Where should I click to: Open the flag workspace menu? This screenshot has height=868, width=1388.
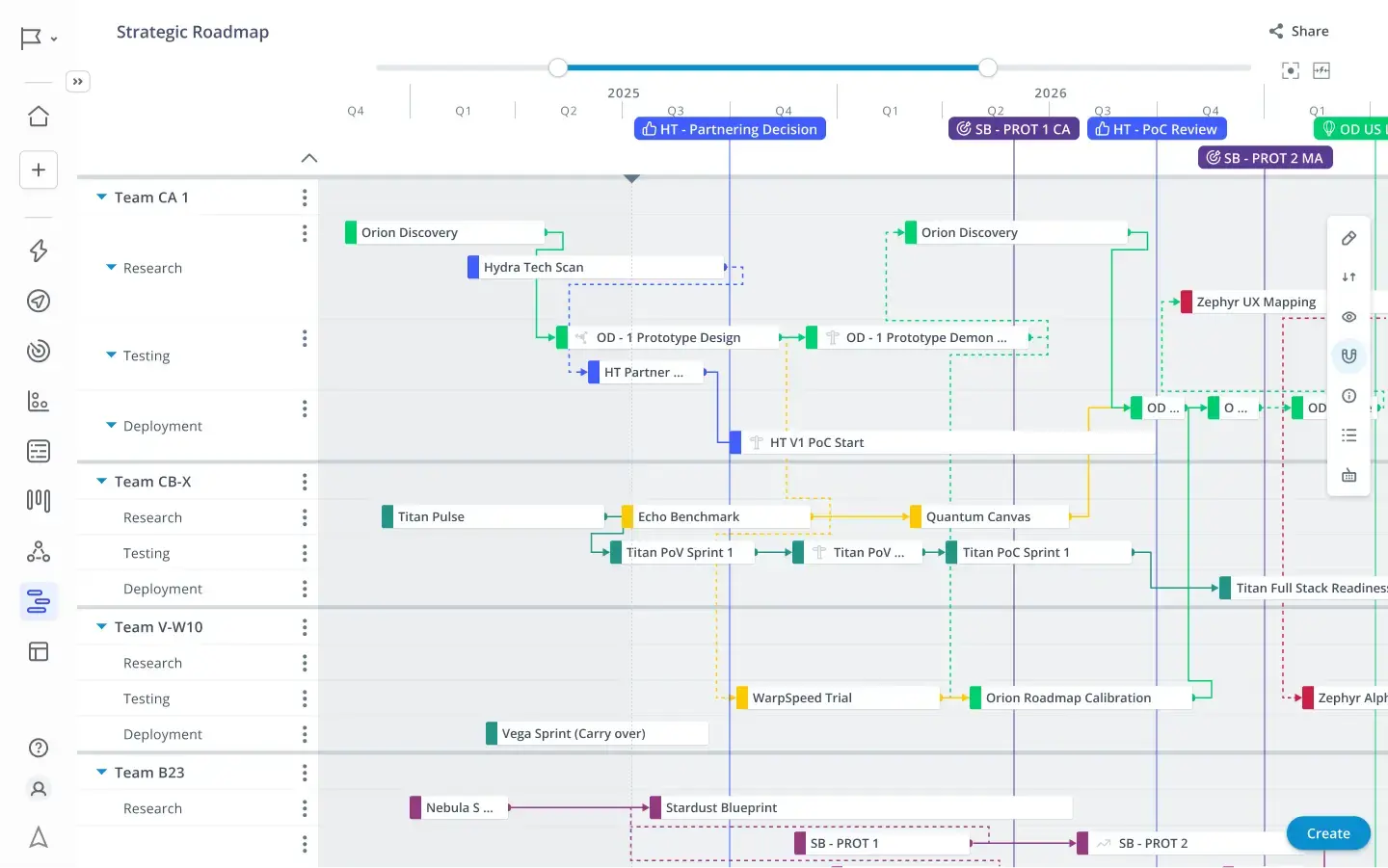[39, 39]
